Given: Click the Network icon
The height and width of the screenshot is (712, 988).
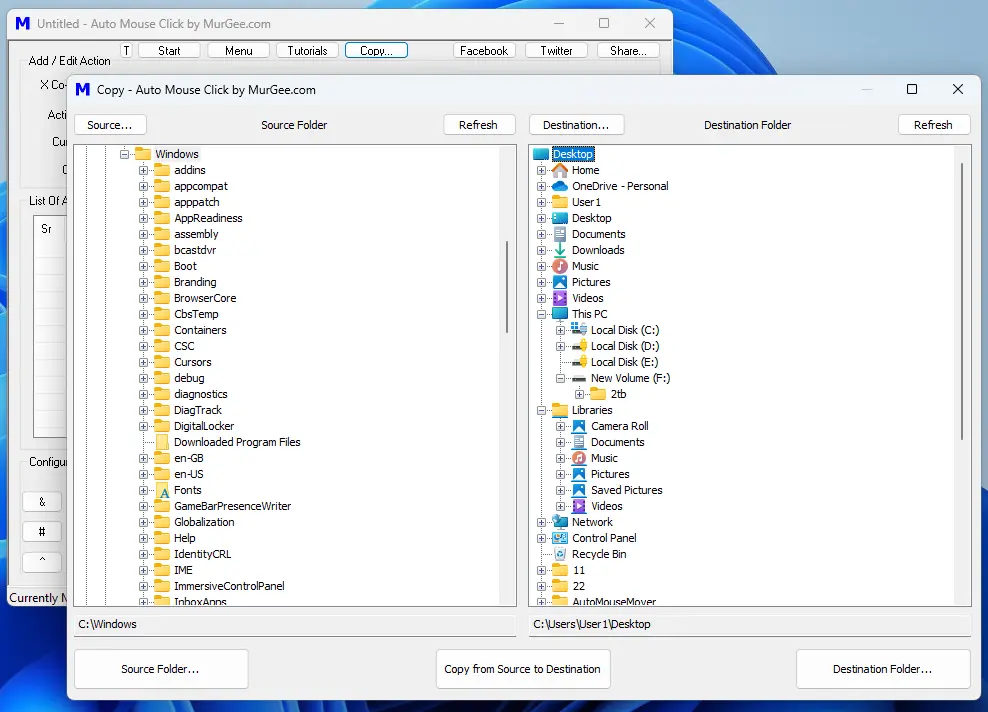Looking at the screenshot, I should click(560, 522).
